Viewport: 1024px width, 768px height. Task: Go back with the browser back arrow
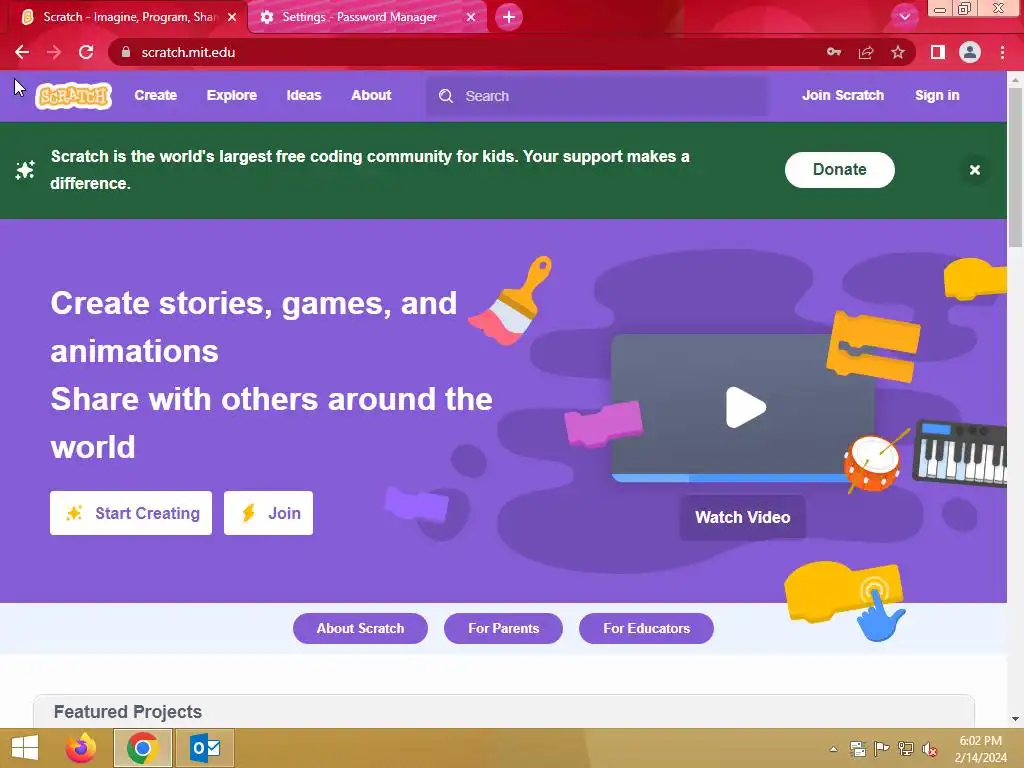click(x=22, y=52)
